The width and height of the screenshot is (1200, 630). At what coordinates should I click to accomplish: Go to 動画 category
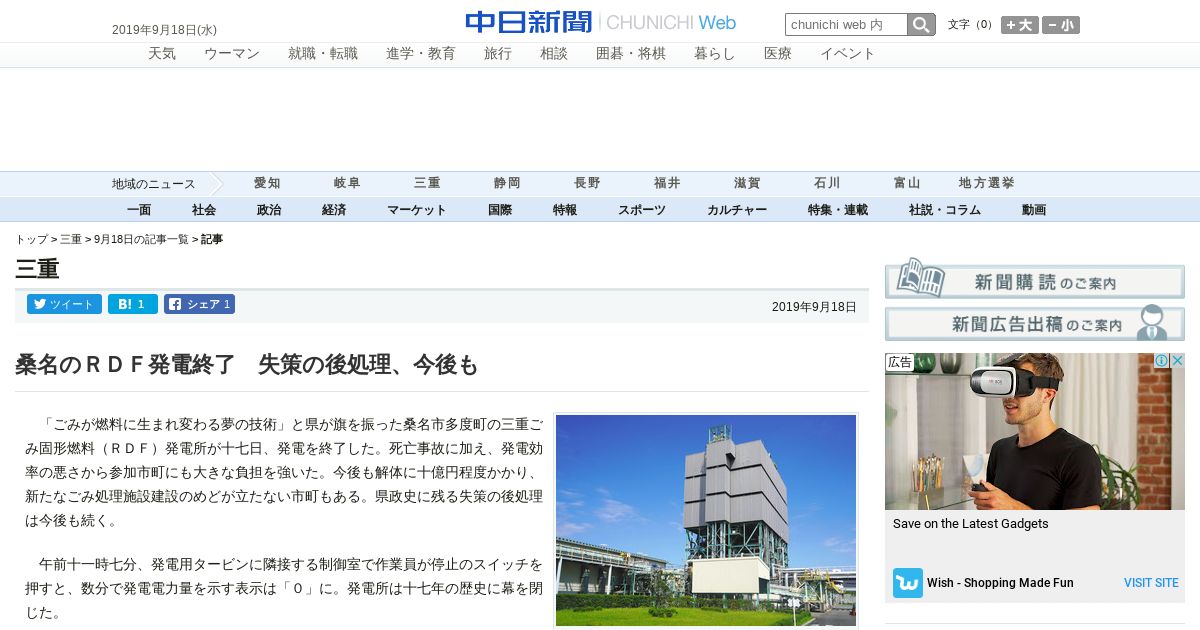pos(1034,210)
